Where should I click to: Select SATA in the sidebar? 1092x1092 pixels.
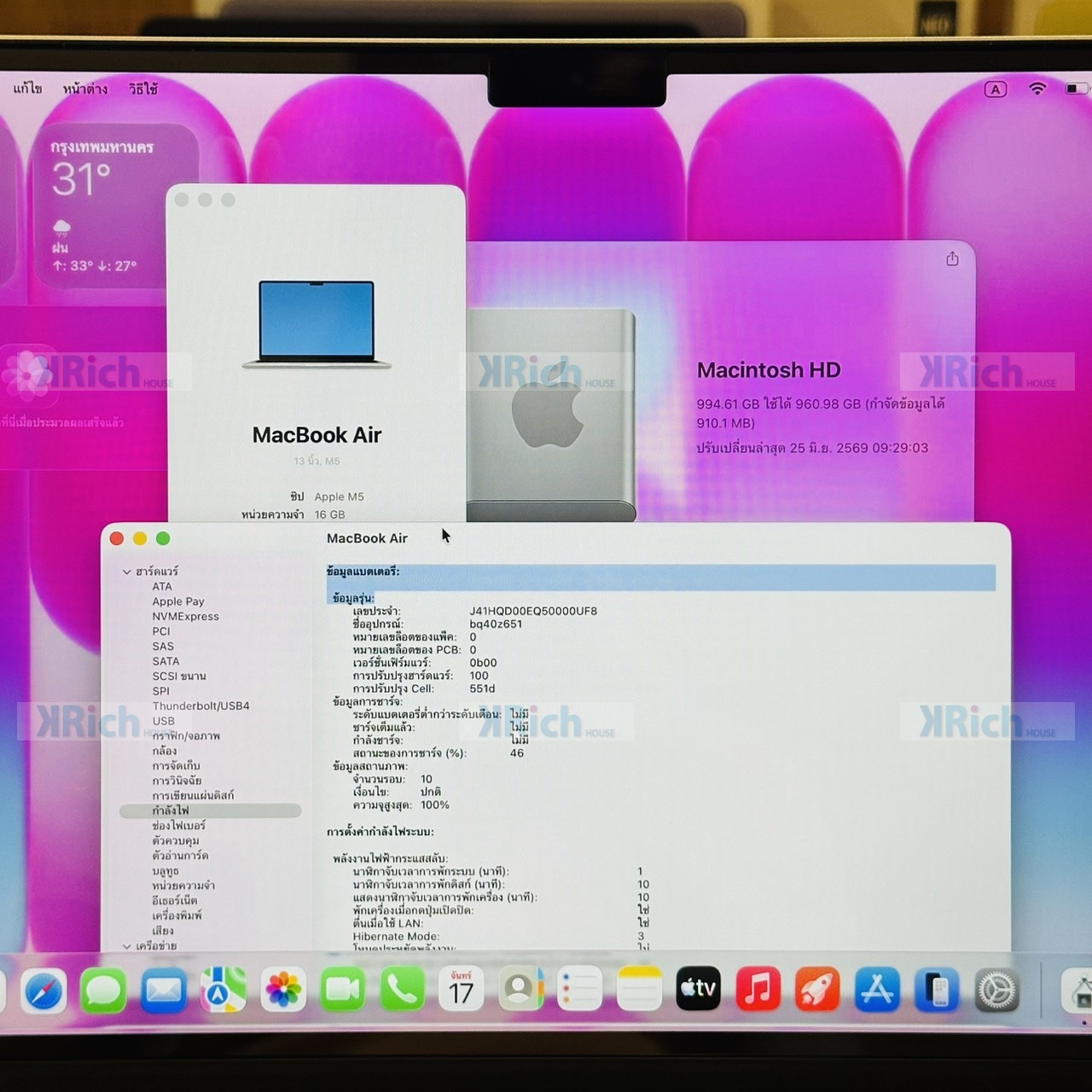tap(166, 661)
